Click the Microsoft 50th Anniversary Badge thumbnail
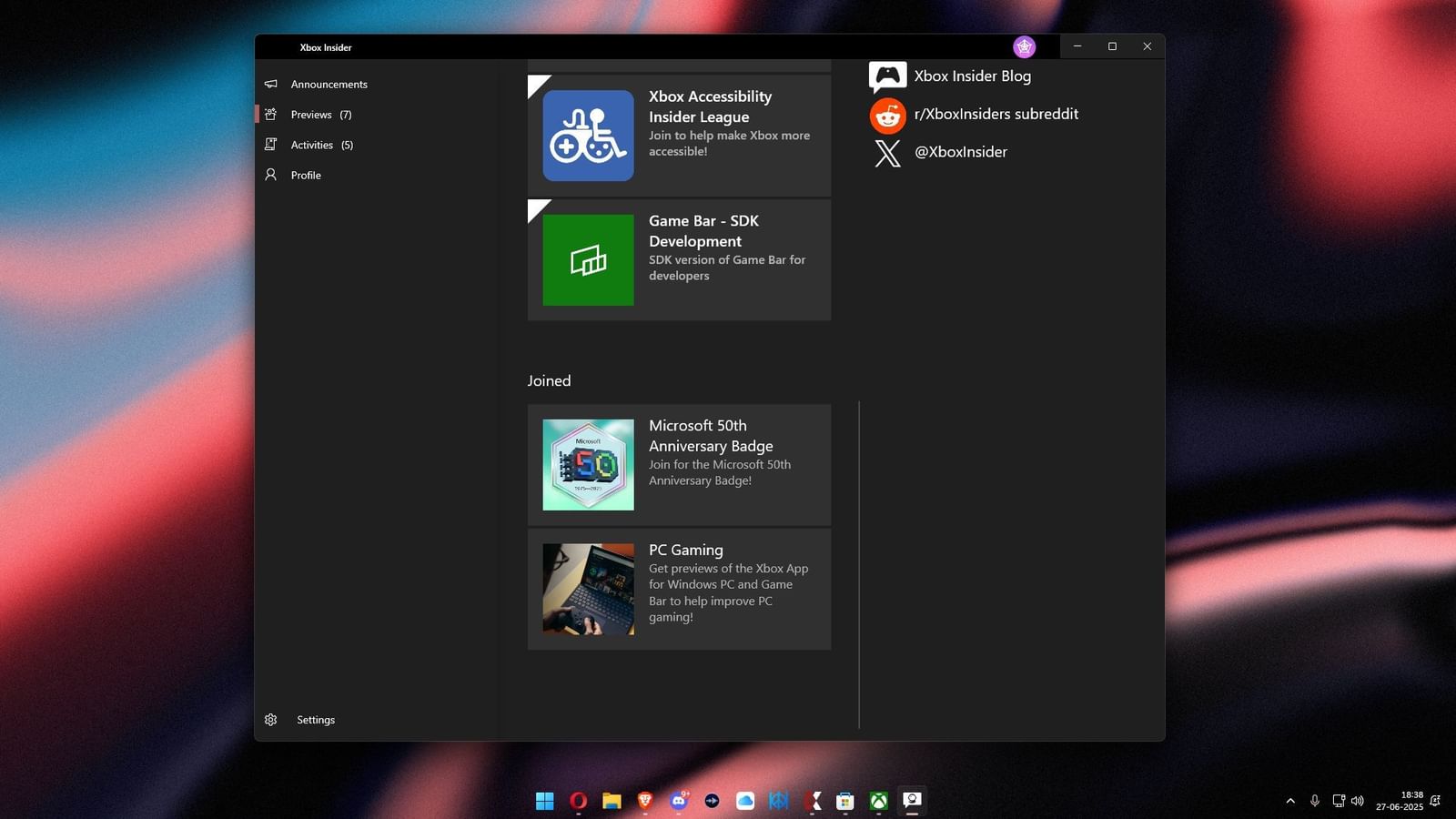The image size is (1456, 819). point(588,464)
